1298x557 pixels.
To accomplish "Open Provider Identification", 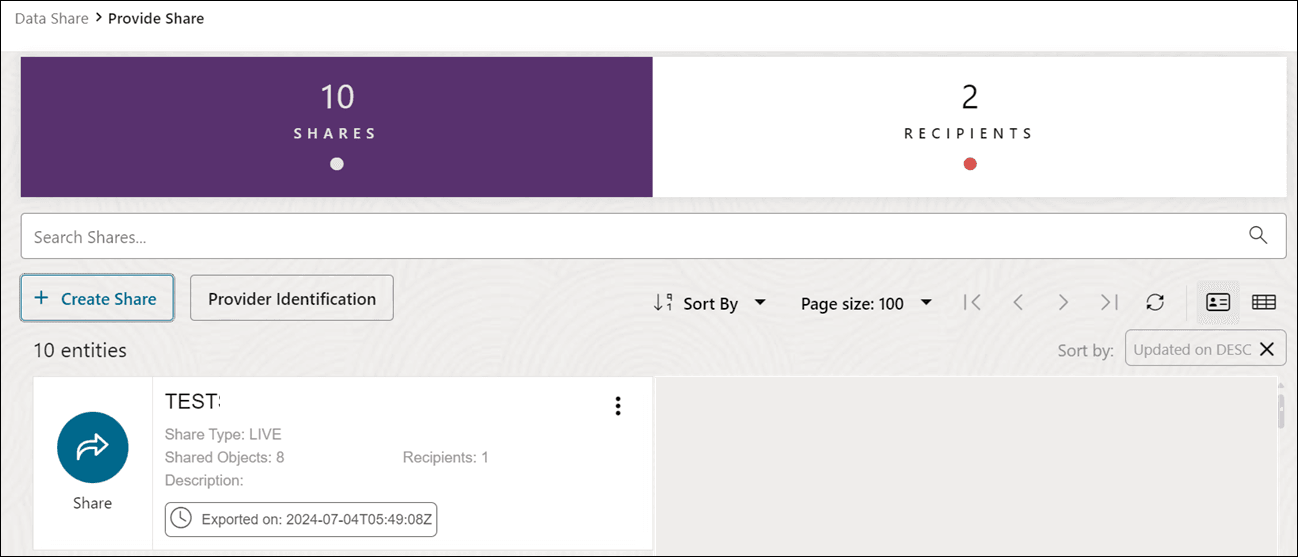I will click(x=291, y=298).
